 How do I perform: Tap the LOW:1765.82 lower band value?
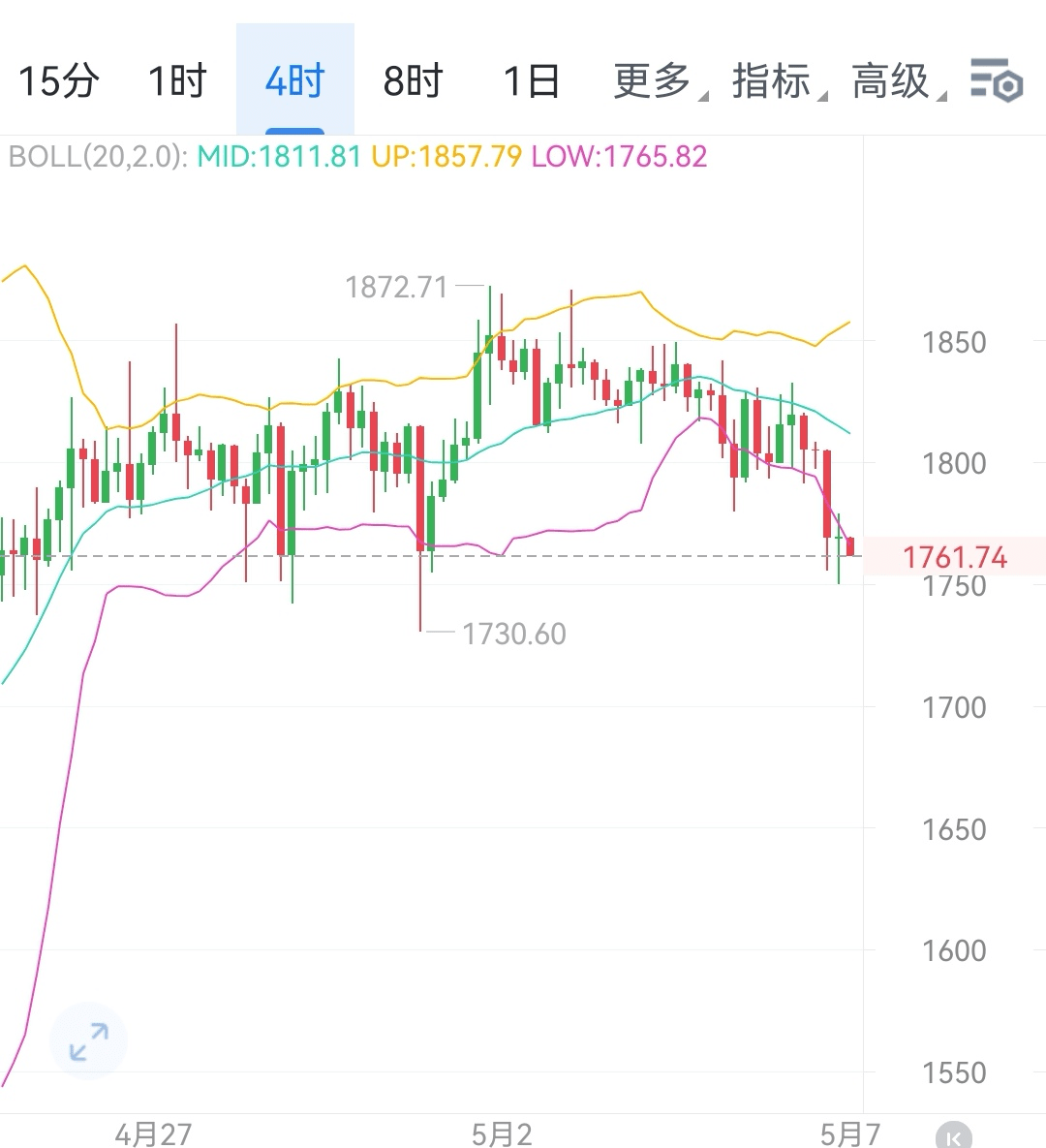tap(619, 157)
